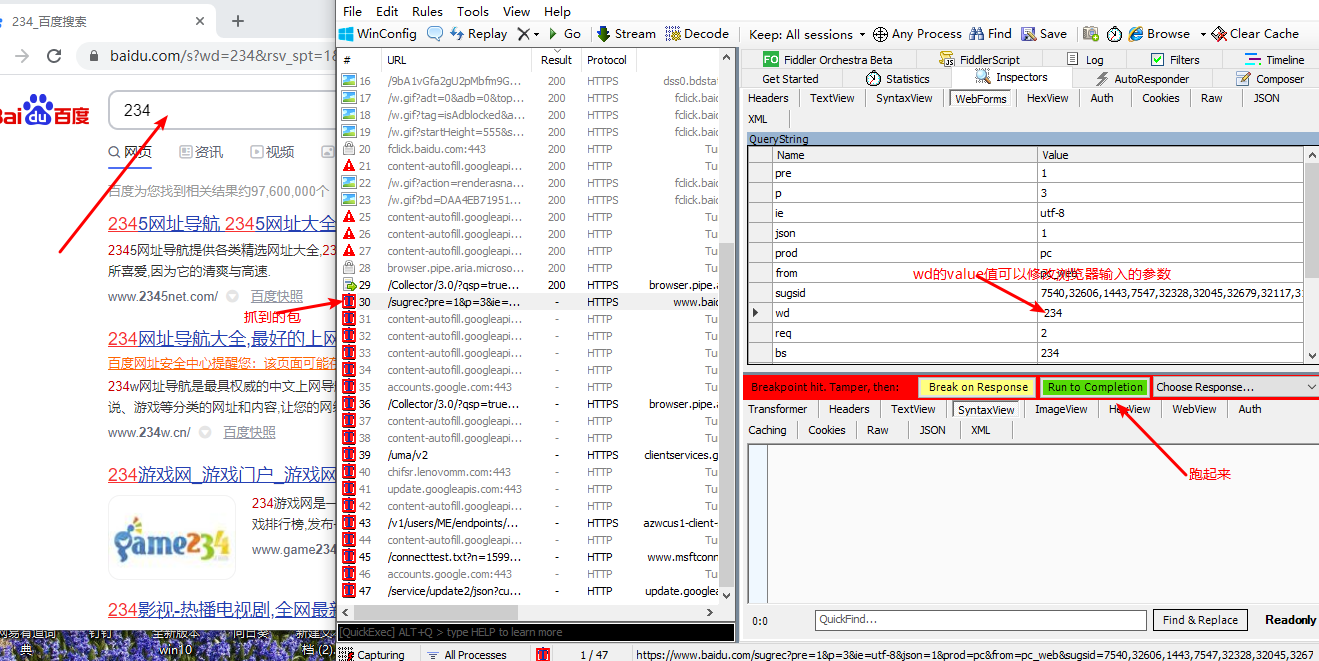
Task: Open the FiddlerScript tab
Action: (980, 60)
